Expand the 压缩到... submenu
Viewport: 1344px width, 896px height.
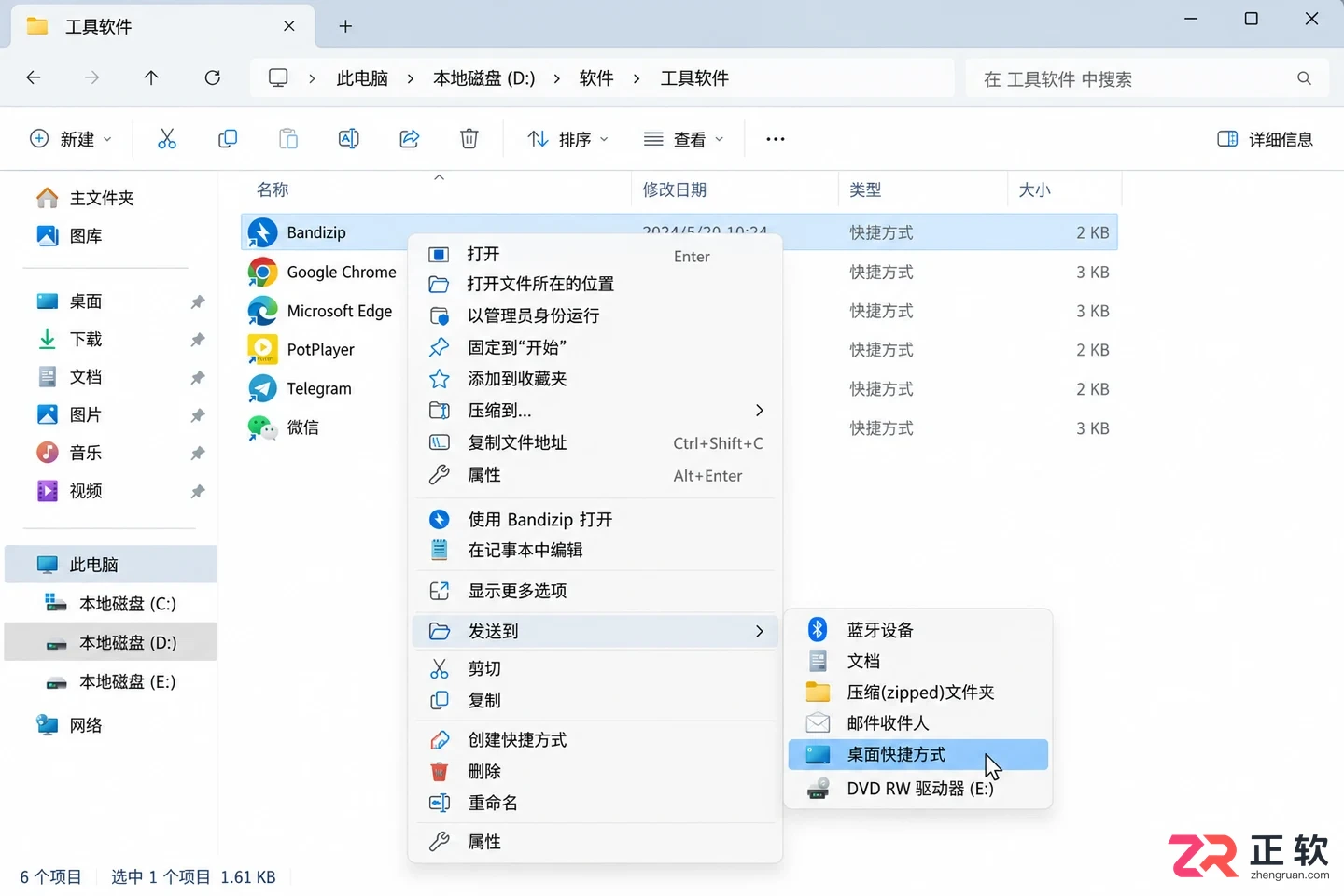595,411
